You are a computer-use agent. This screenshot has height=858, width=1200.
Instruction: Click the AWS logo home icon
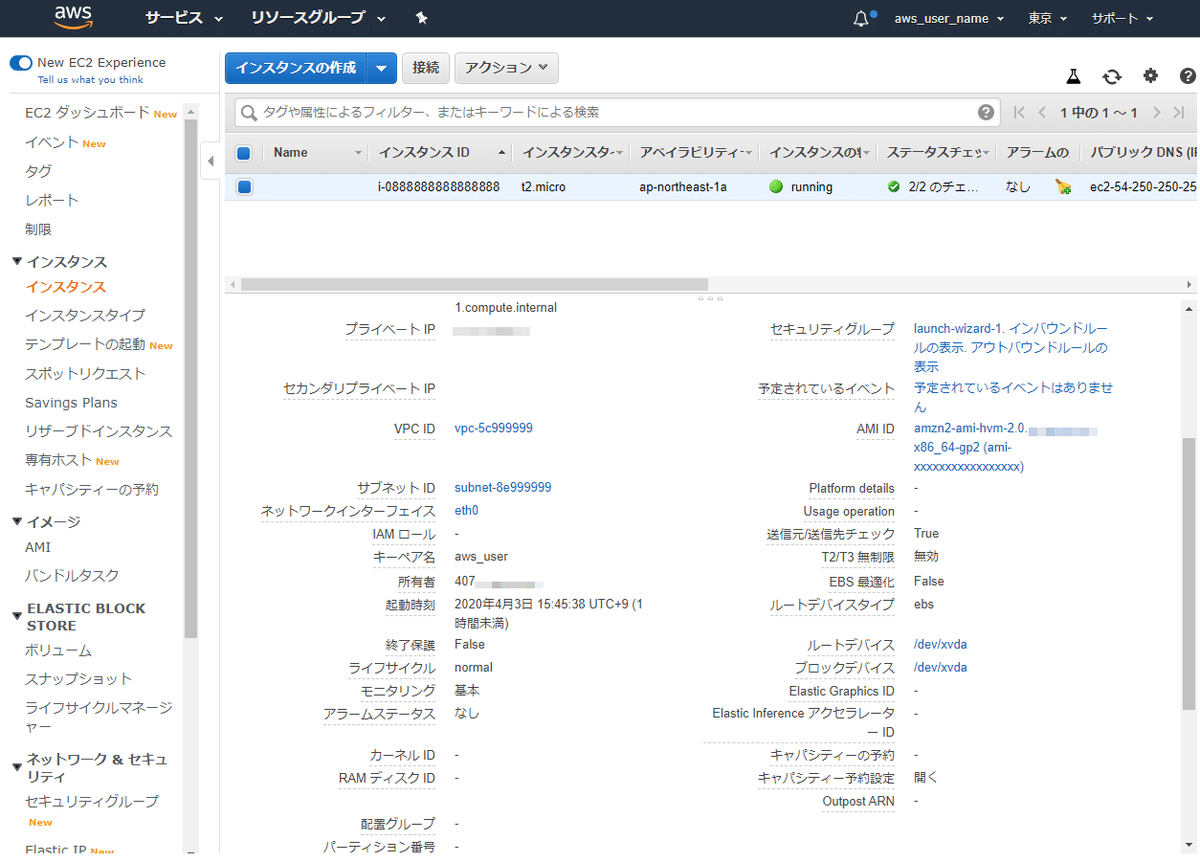point(73,17)
